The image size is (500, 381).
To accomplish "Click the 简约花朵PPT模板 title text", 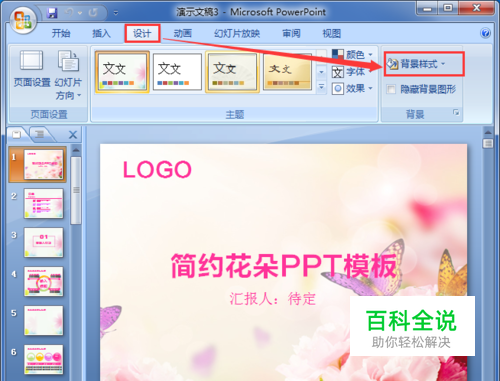I will coord(284,266).
